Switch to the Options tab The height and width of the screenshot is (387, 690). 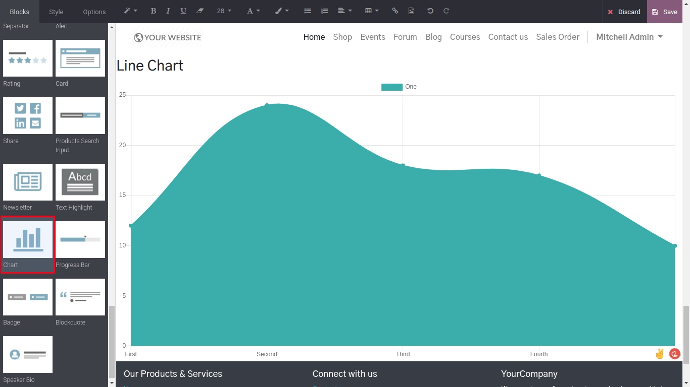[94, 11]
